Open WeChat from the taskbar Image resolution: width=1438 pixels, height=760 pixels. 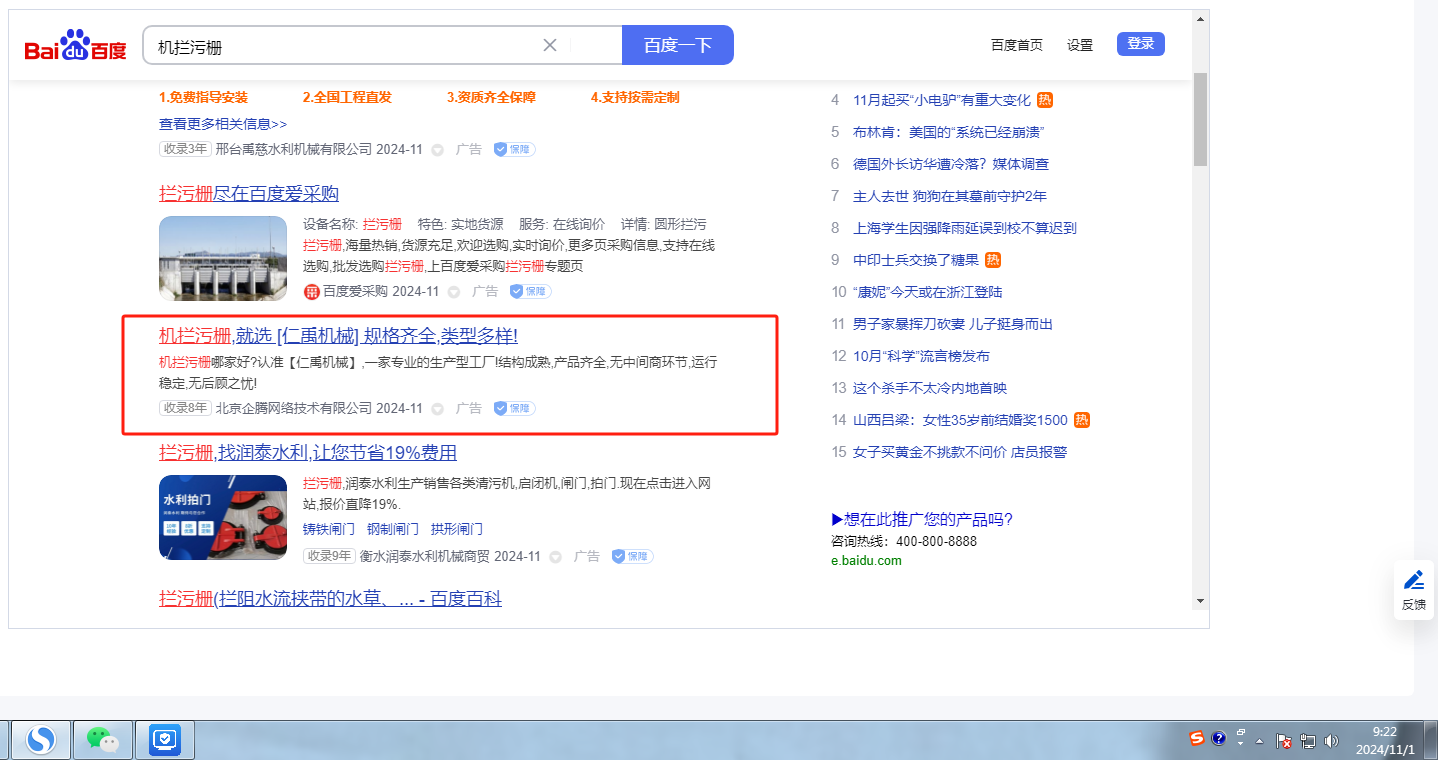[x=102, y=740]
